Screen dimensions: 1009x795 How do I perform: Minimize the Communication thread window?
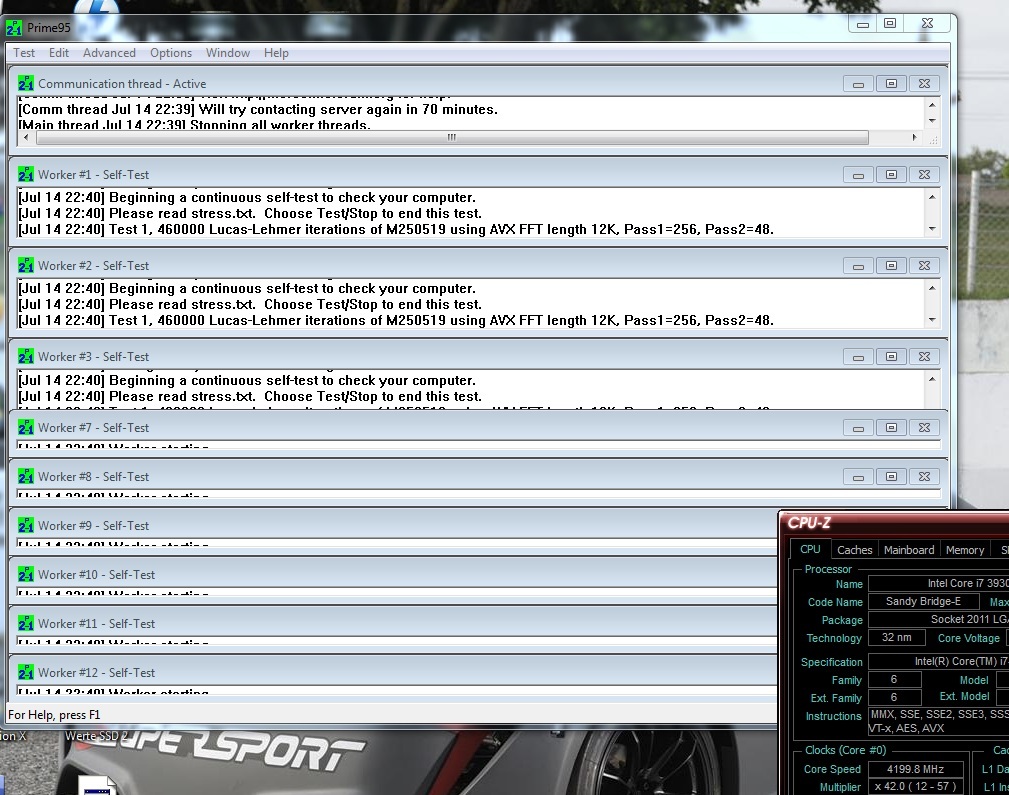pos(858,84)
